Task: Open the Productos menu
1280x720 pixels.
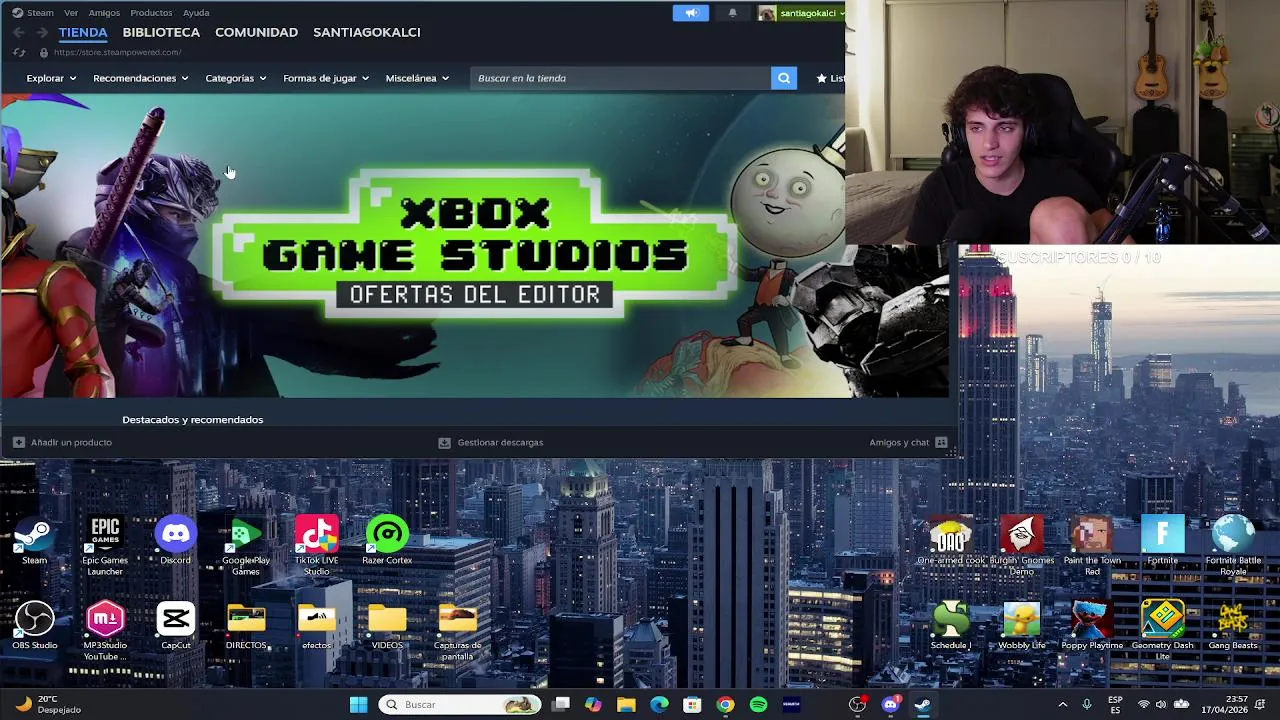Action: tap(151, 13)
